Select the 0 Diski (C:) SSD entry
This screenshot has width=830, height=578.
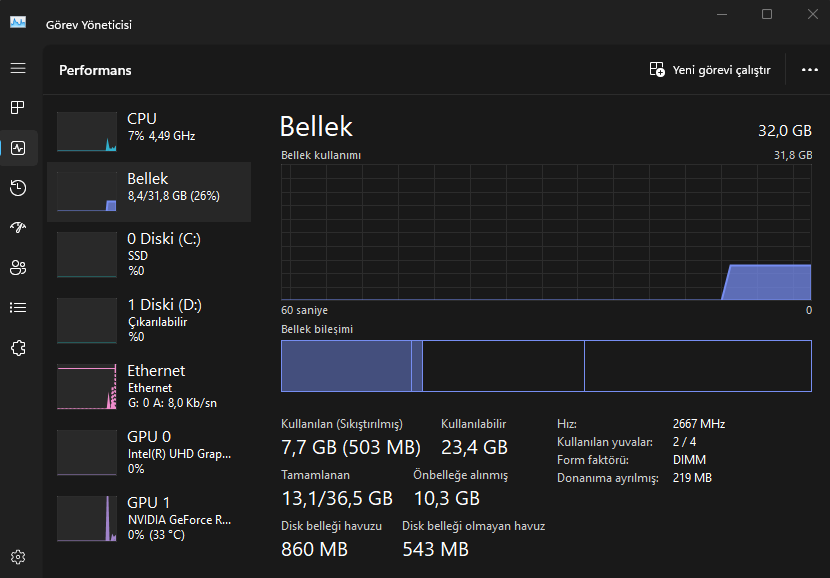tap(148, 254)
